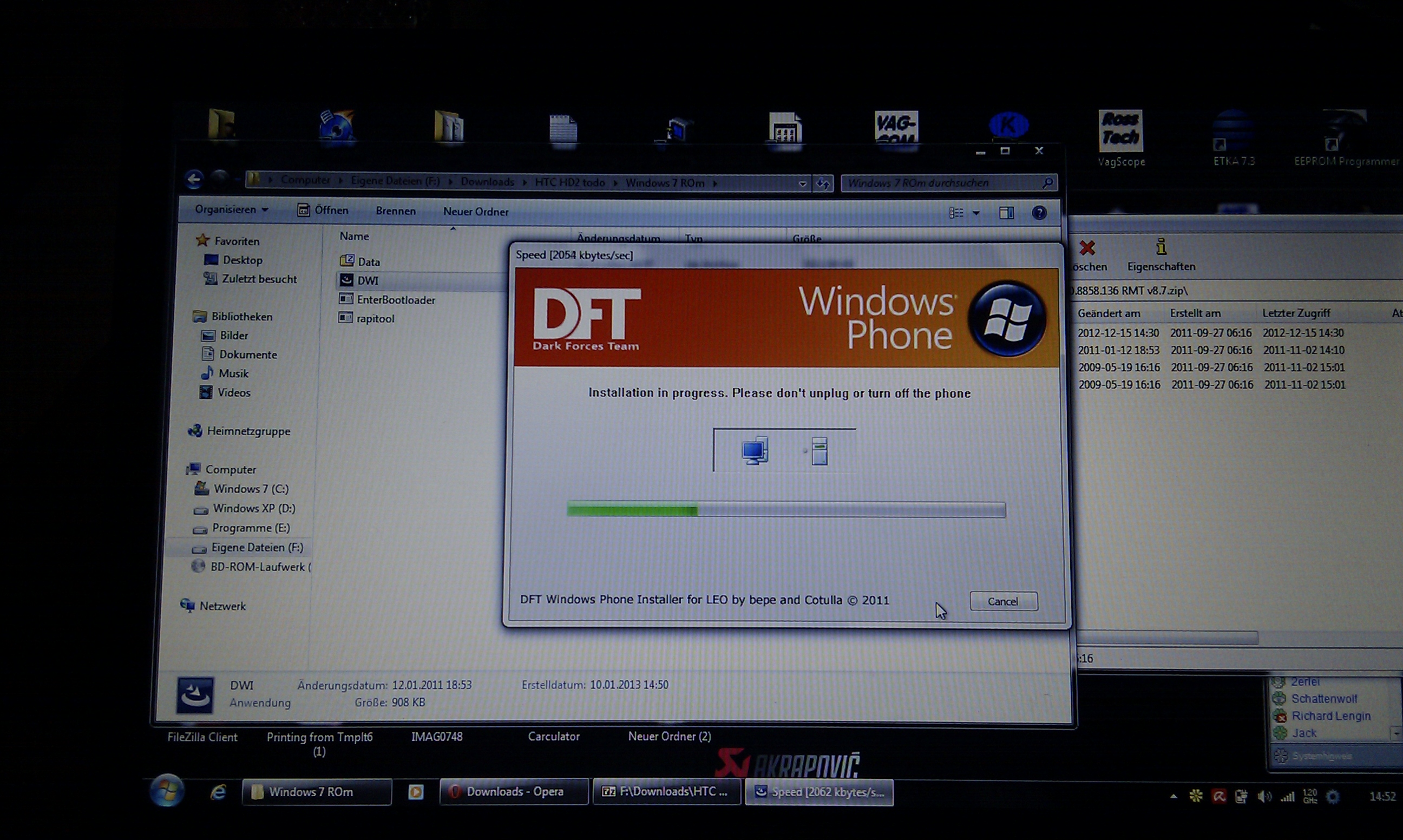Screen dimensions: 1403x840
Task: Click the Windows Start orb
Action: (167, 791)
